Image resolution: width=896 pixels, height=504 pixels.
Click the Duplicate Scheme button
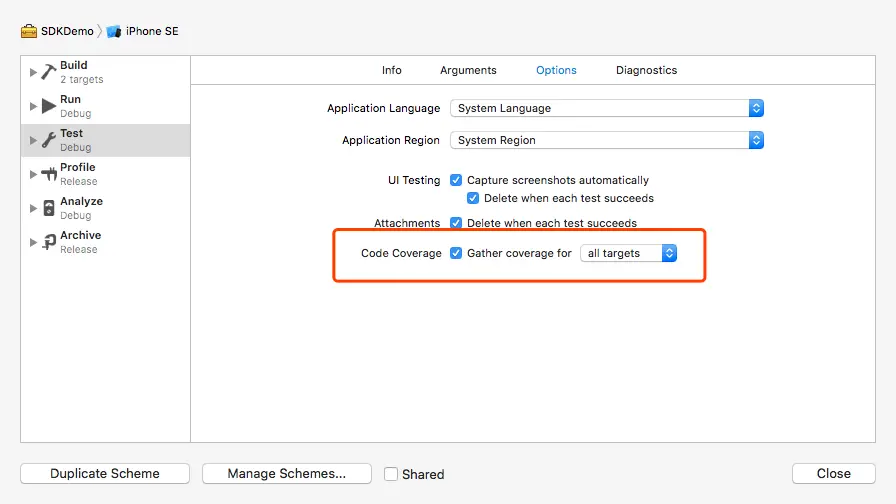point(105,474)
